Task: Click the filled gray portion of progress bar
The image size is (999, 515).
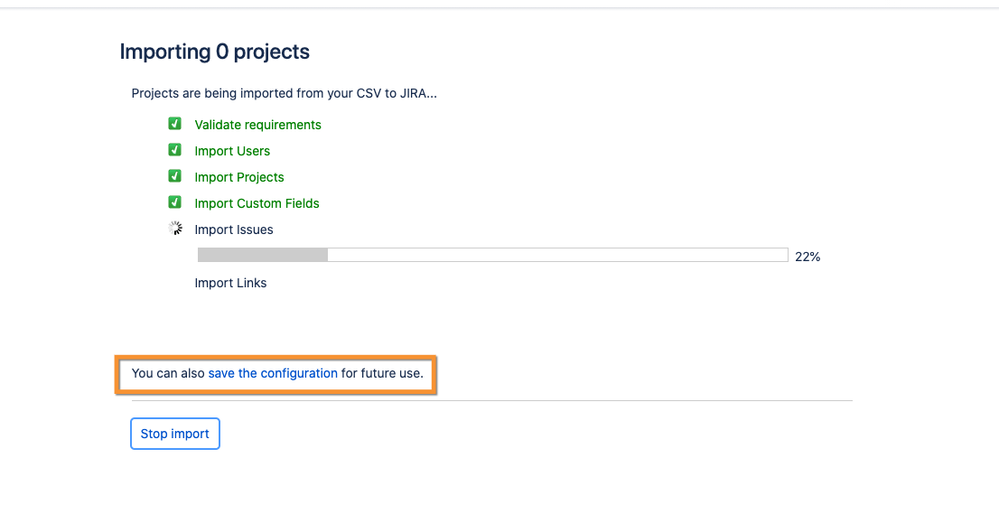Action: (262, 256)
